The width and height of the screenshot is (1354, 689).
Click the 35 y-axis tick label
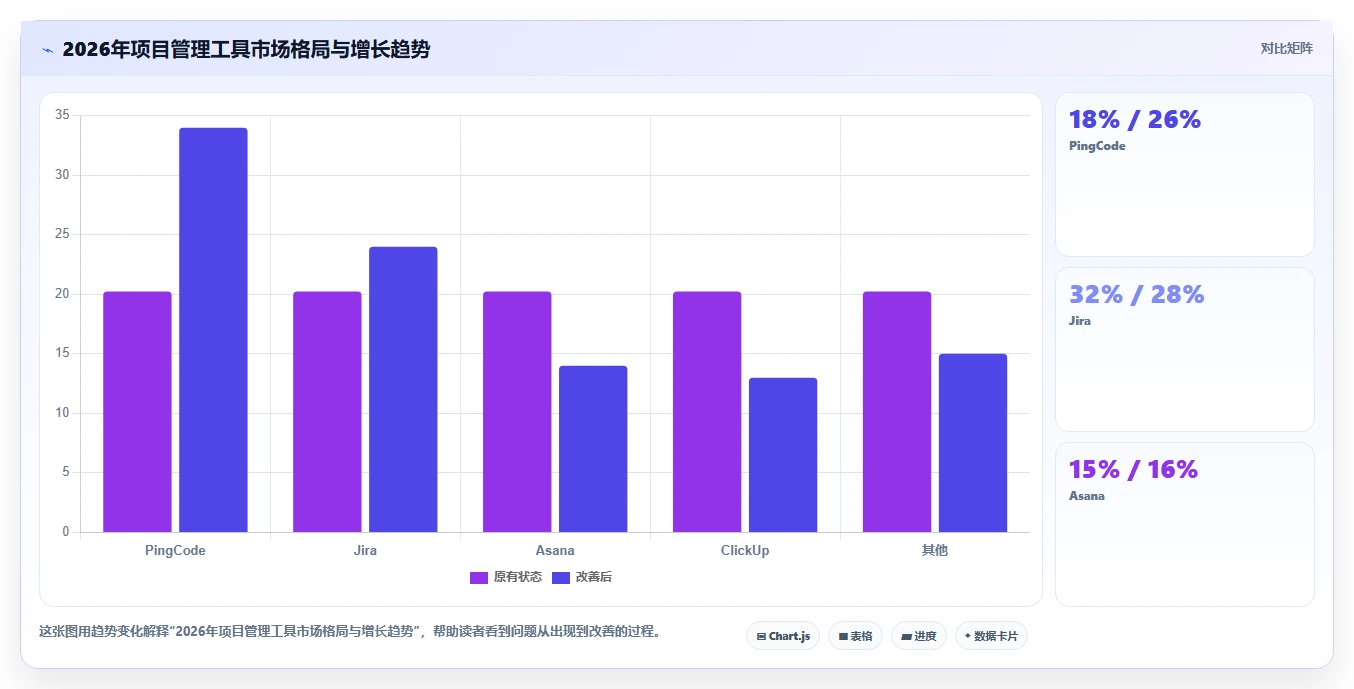(x=62, y=115)
